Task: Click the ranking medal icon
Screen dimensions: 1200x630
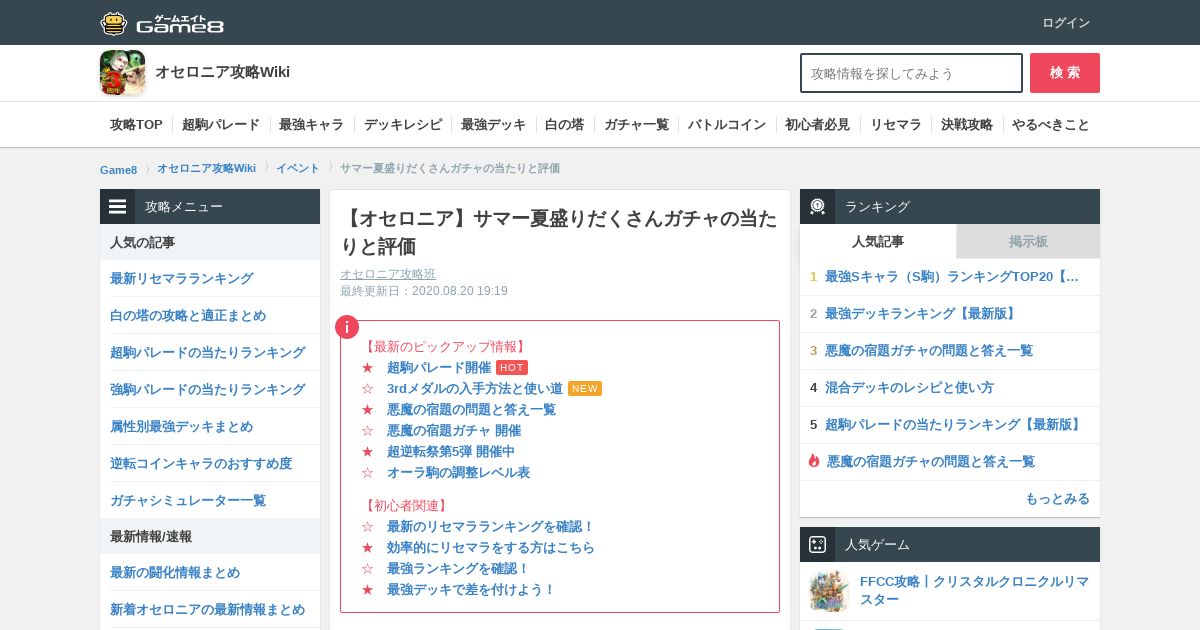Action: point(818,206)
